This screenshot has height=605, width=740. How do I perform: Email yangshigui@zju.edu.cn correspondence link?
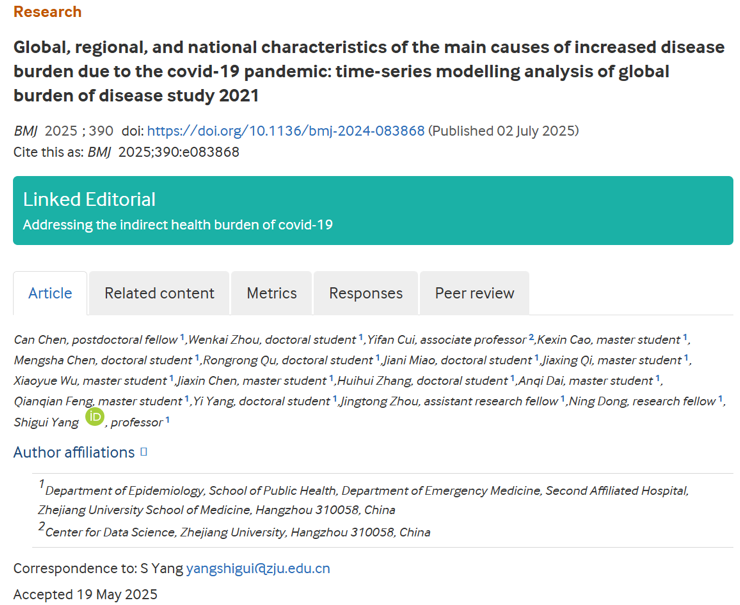tap(258, 568)
